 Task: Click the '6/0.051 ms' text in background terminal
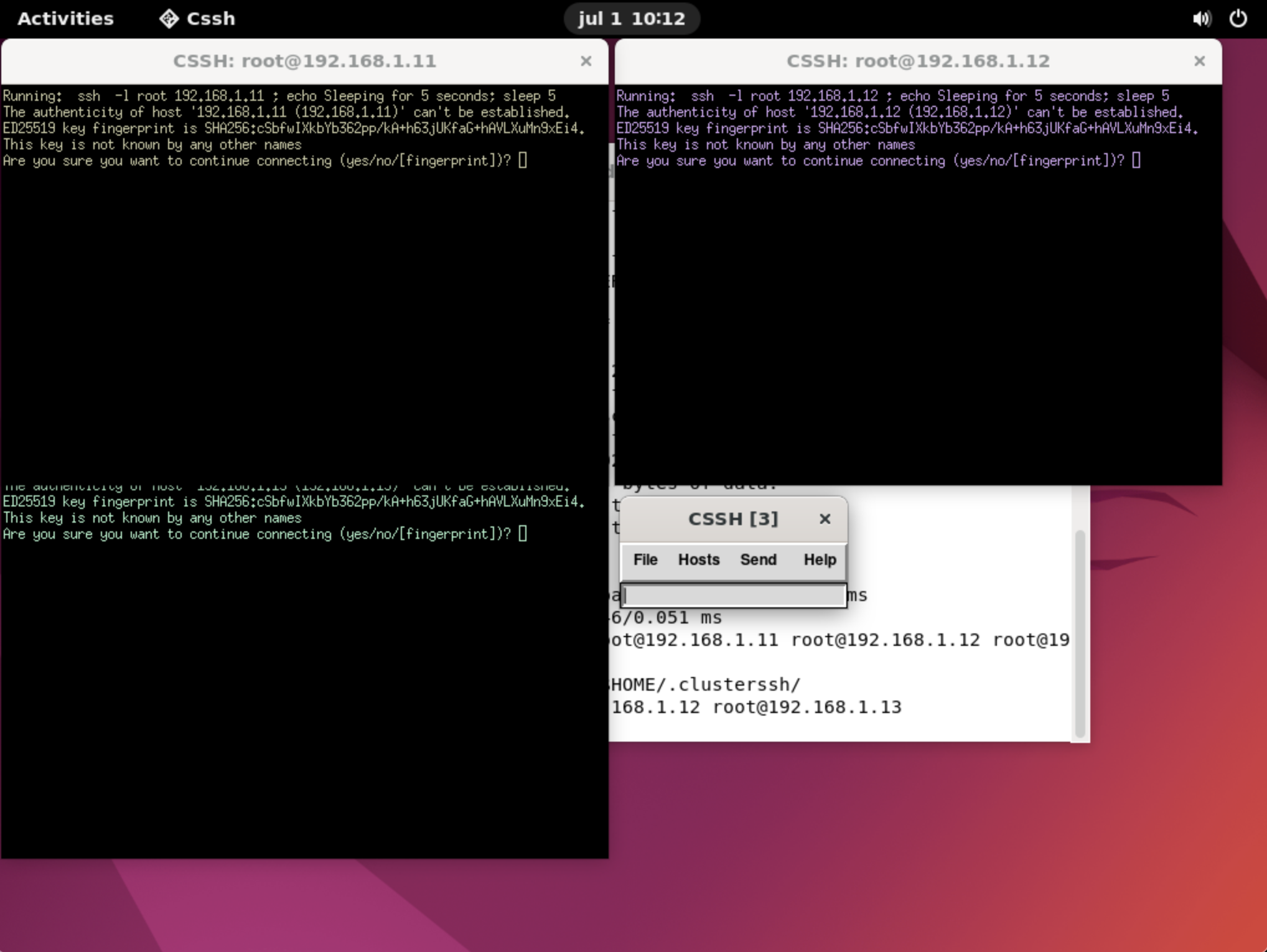666,618
